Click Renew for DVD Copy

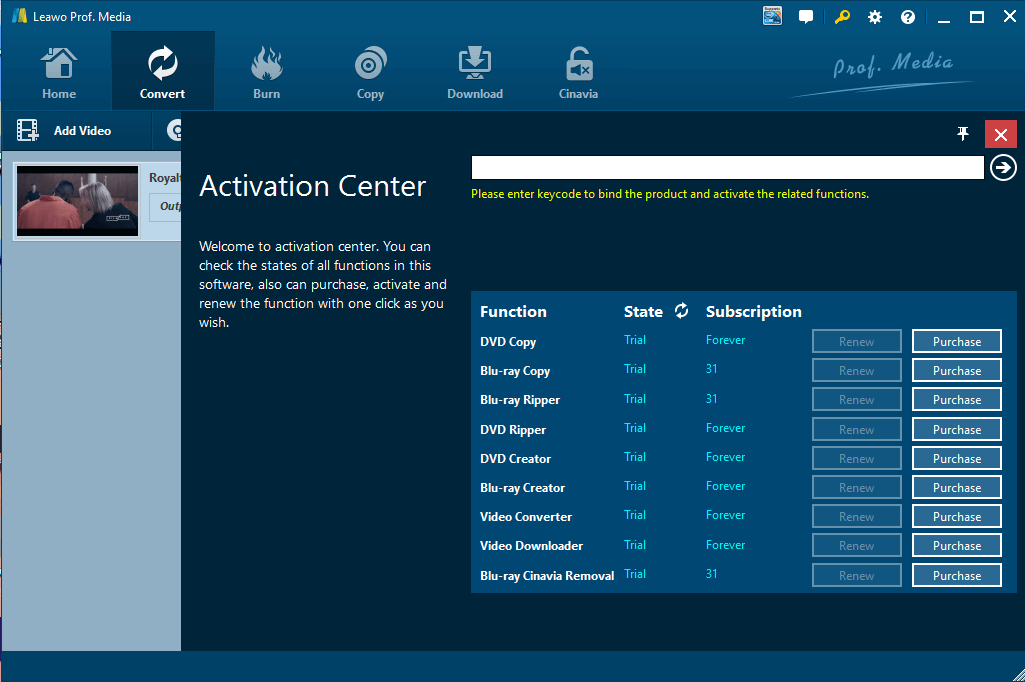[856, 341]
